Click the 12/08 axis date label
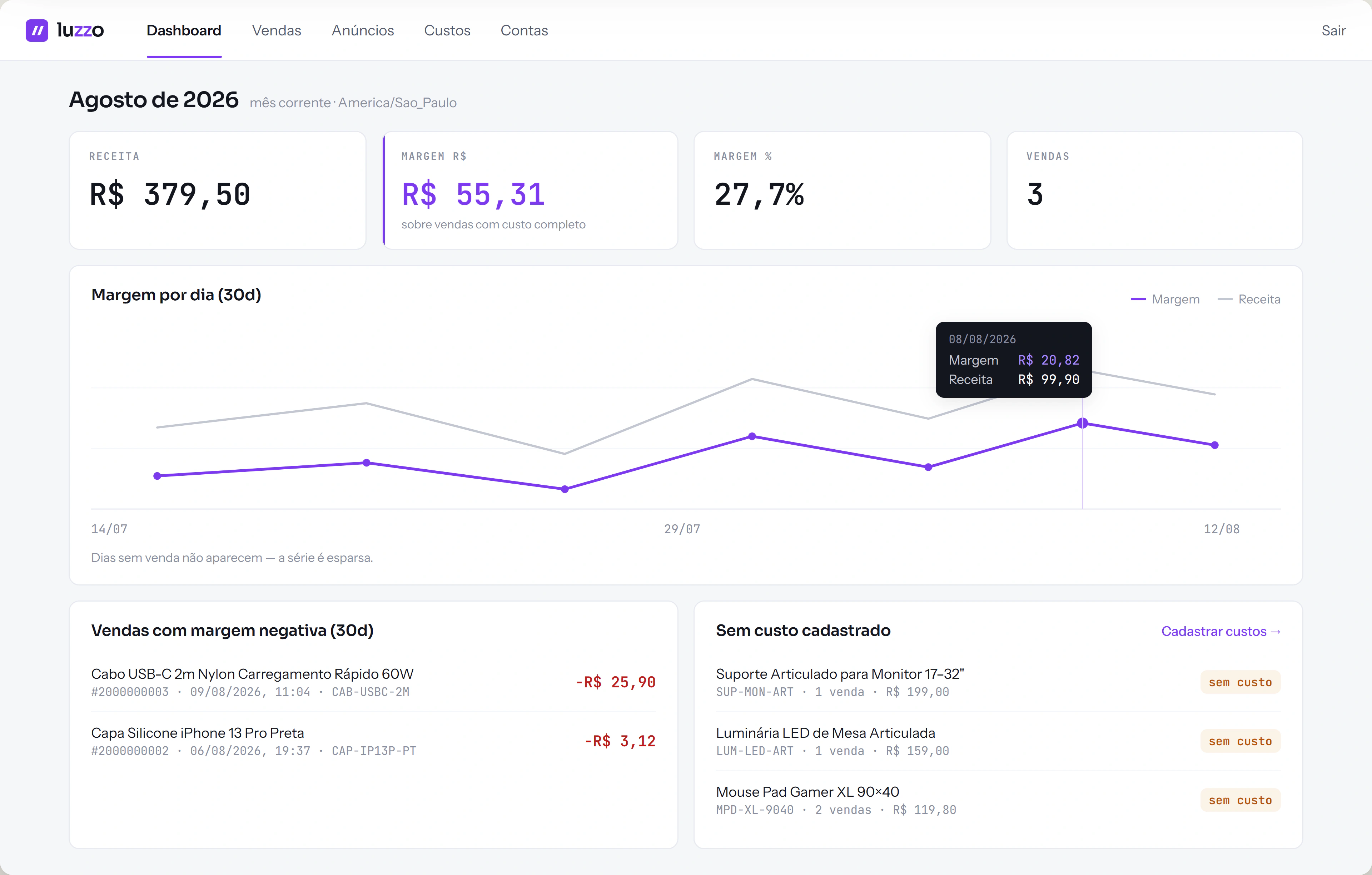Screen dimensions: 1372x875 point(1221,529)
